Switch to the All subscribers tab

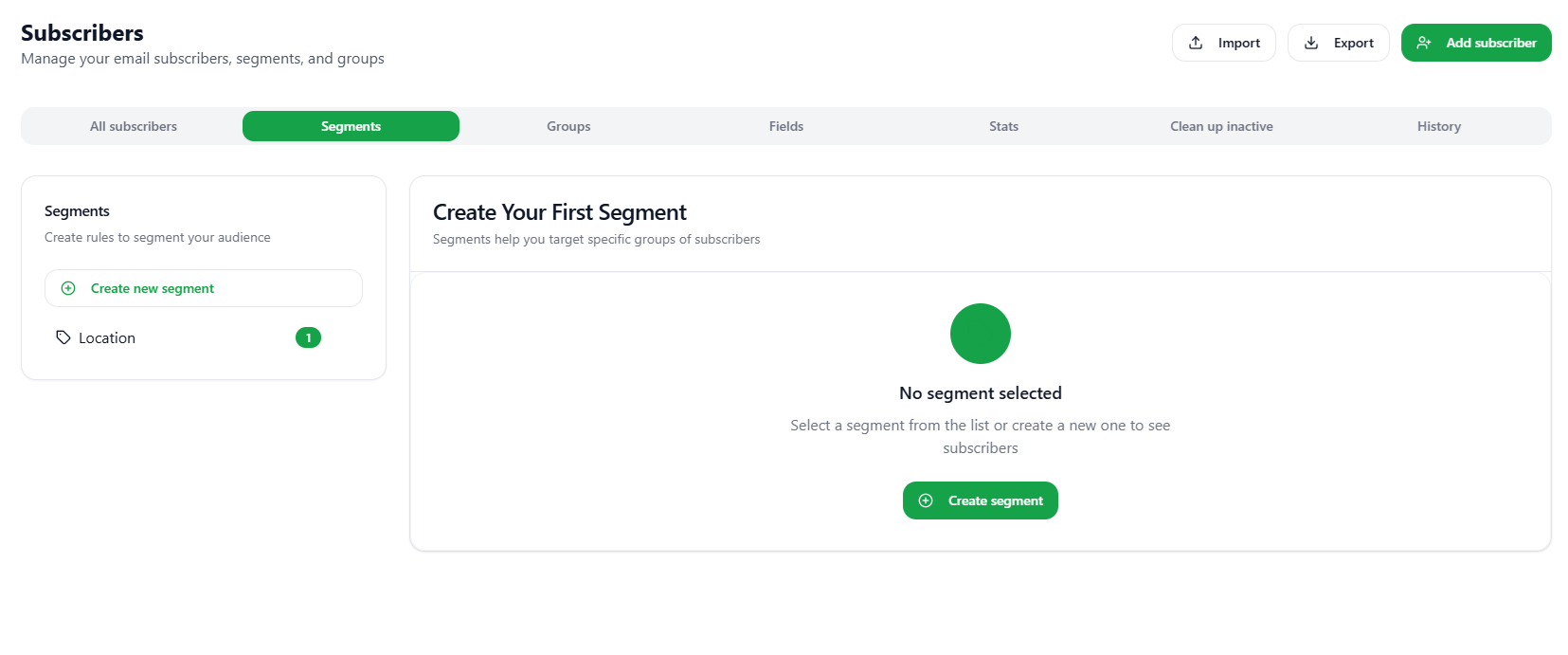pos(133,126)
